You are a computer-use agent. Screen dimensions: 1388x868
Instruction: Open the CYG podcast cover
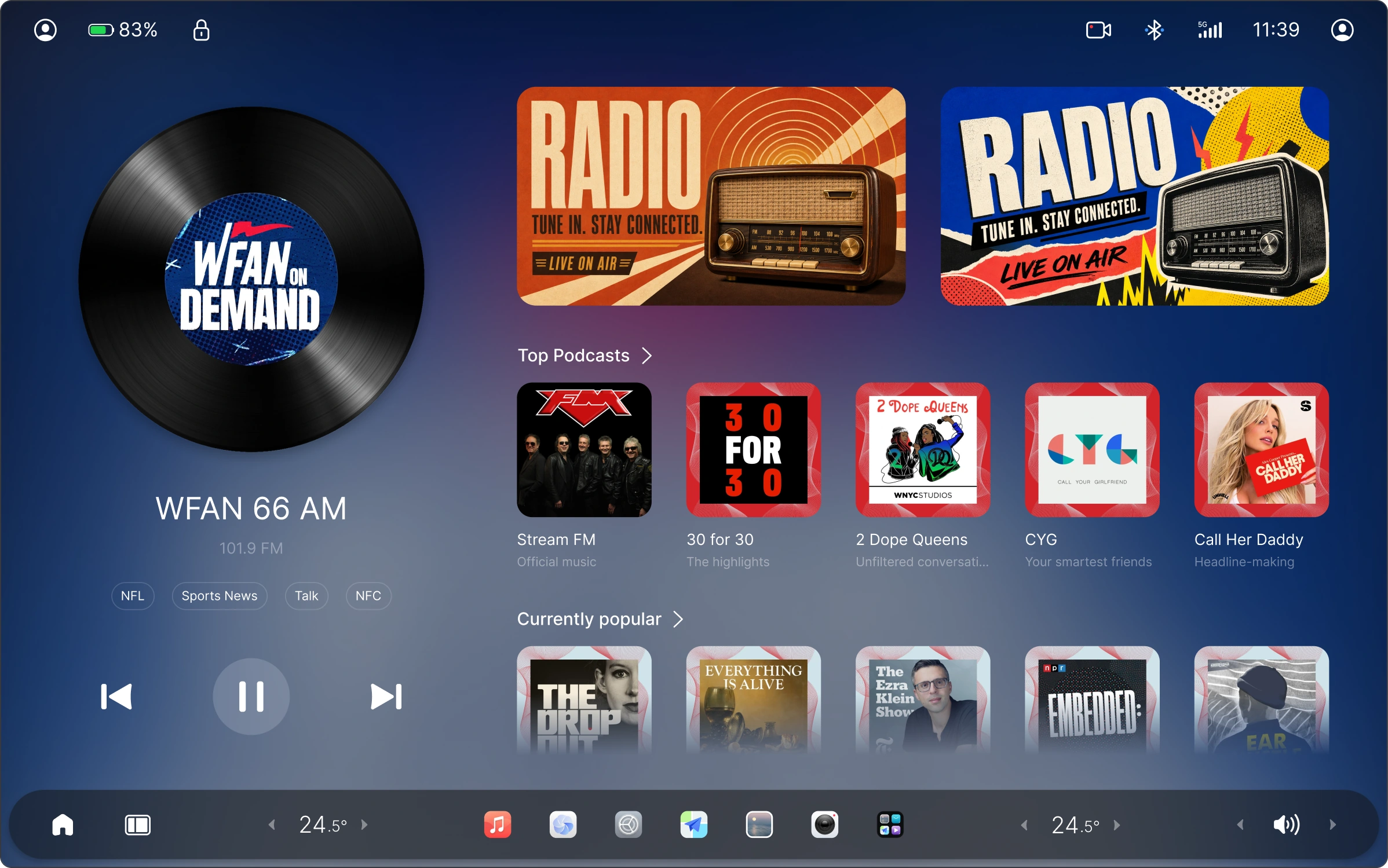[1092, 450]
